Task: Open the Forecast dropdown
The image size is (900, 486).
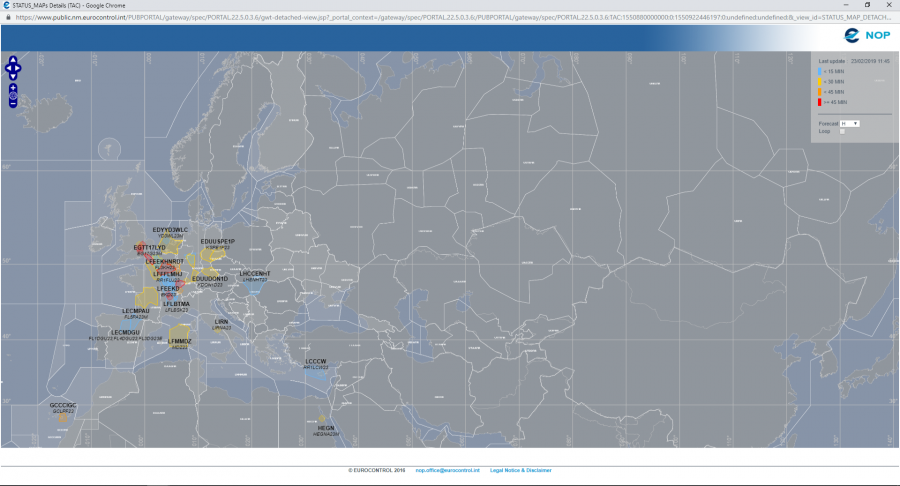Action: tap(850, 123)
